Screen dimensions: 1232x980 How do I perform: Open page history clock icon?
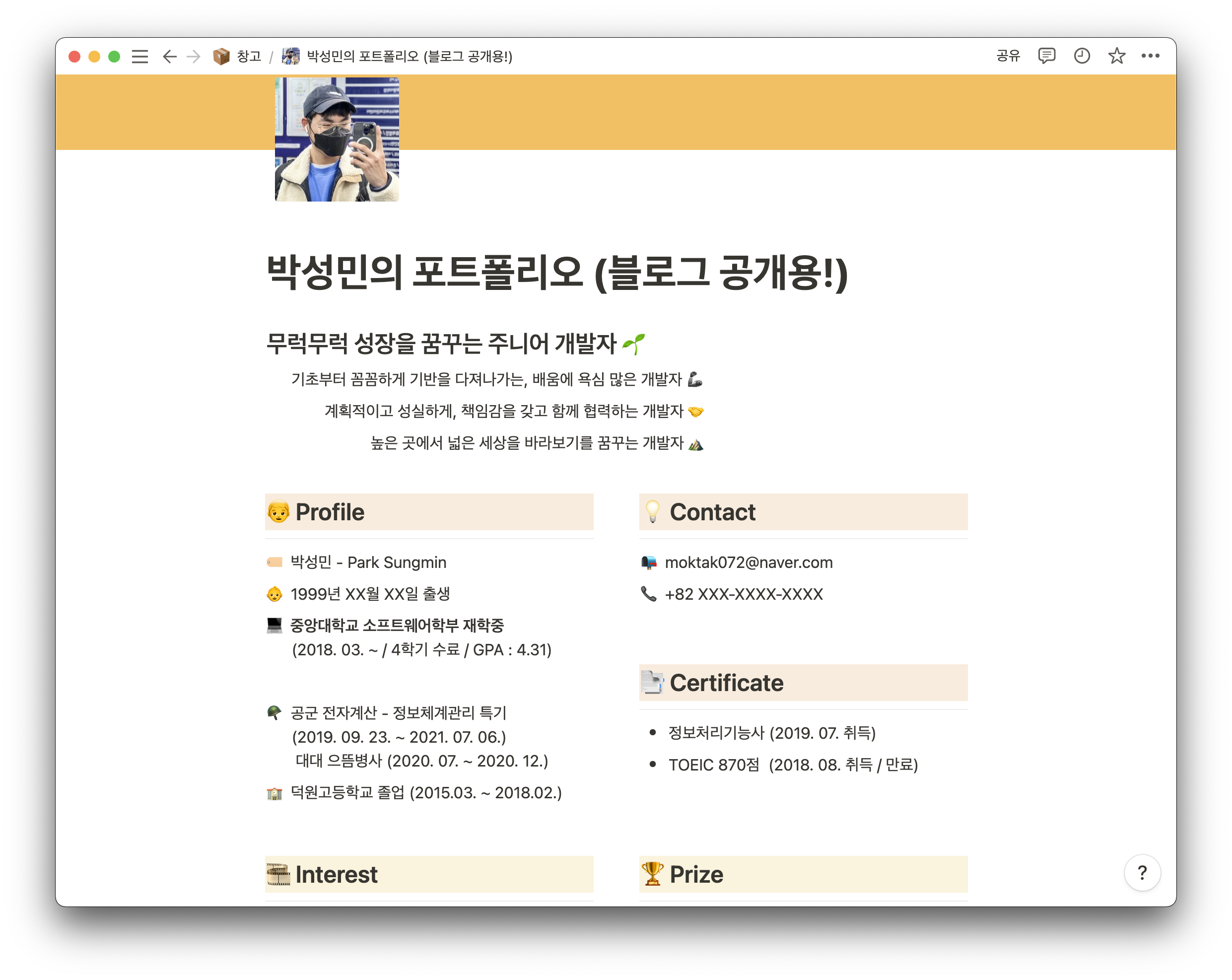coord(1082,56)
